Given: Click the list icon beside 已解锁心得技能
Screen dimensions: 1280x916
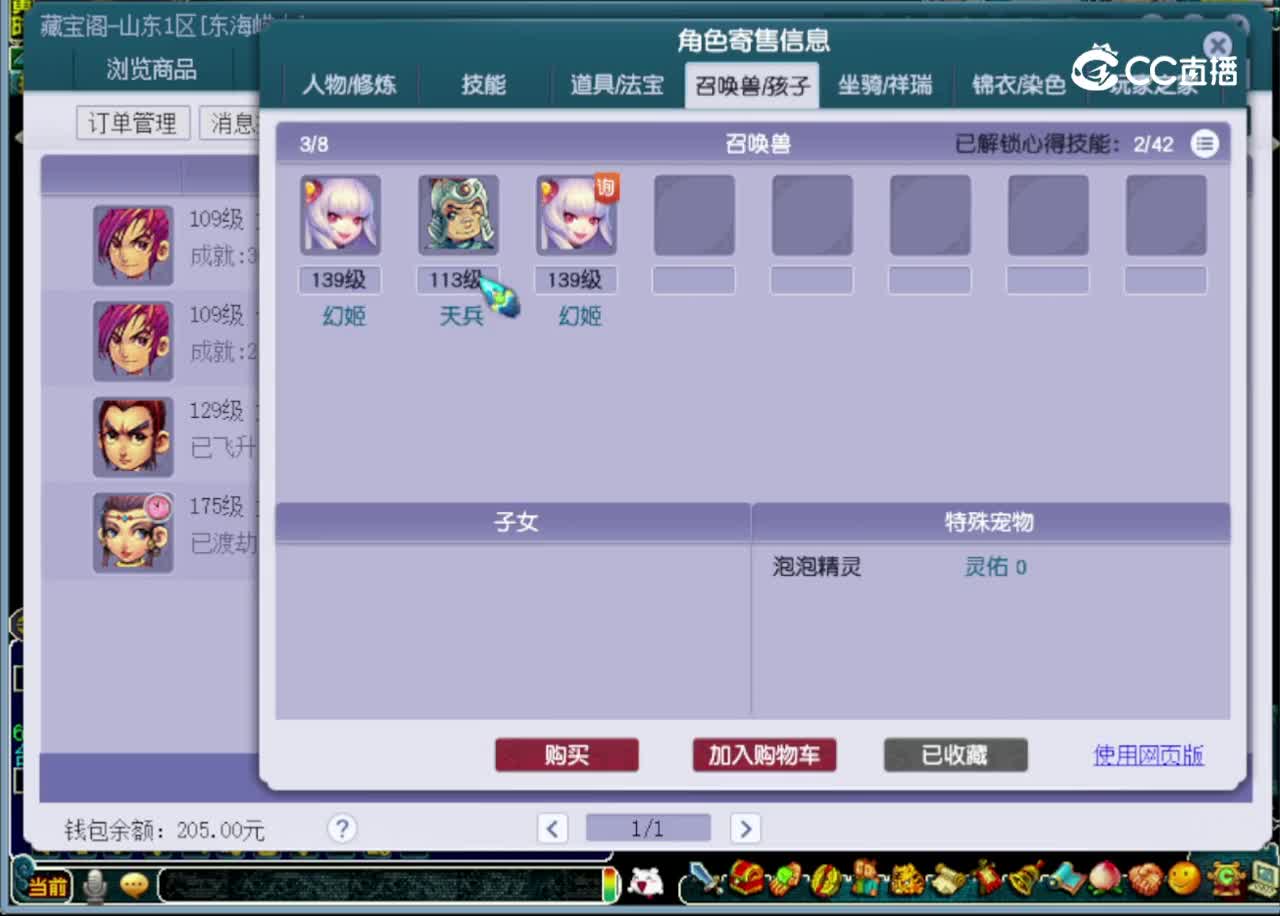Looking at the screenshot, I should pos(1205,143).
